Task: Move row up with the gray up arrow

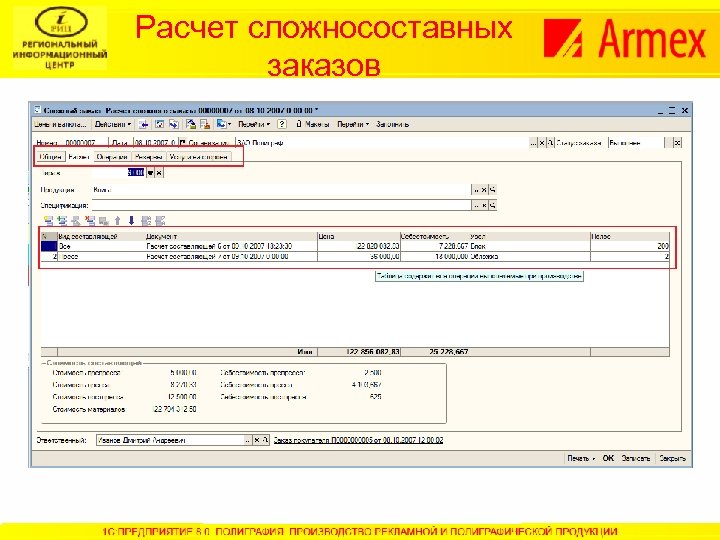Action: (118, 221)
